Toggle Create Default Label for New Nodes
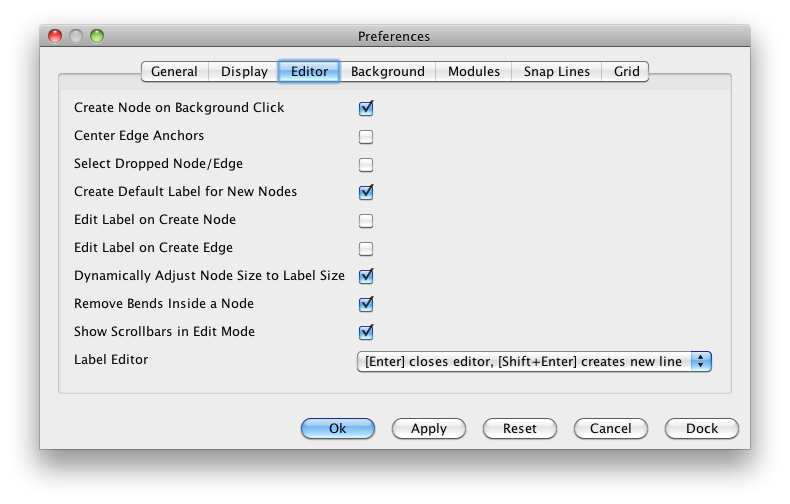 point(366,193)
